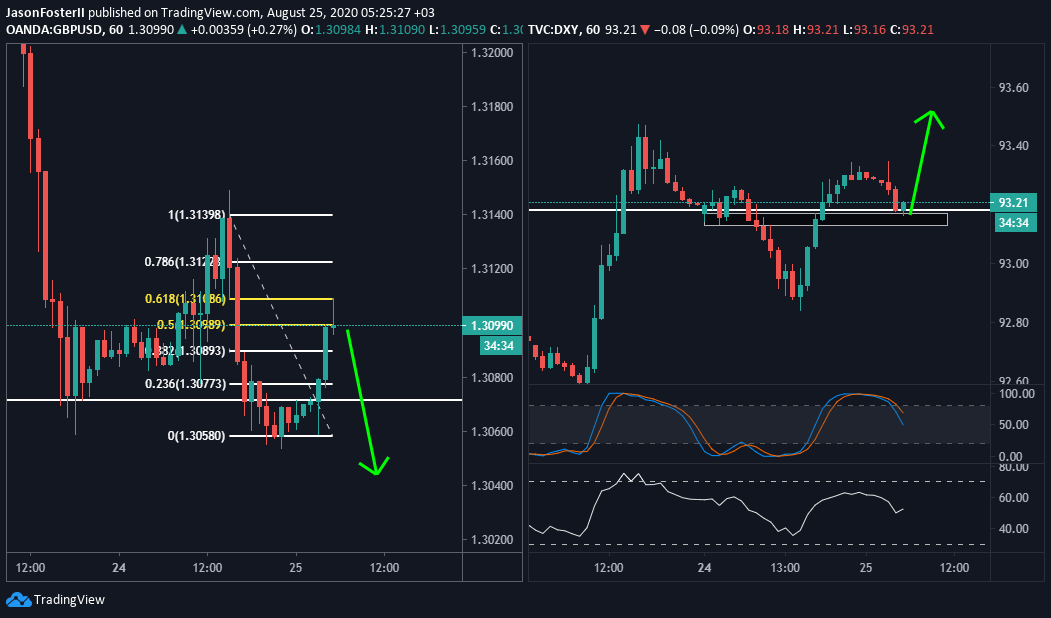Click the 34:34 countdown on GBPUSD axis

499,346
